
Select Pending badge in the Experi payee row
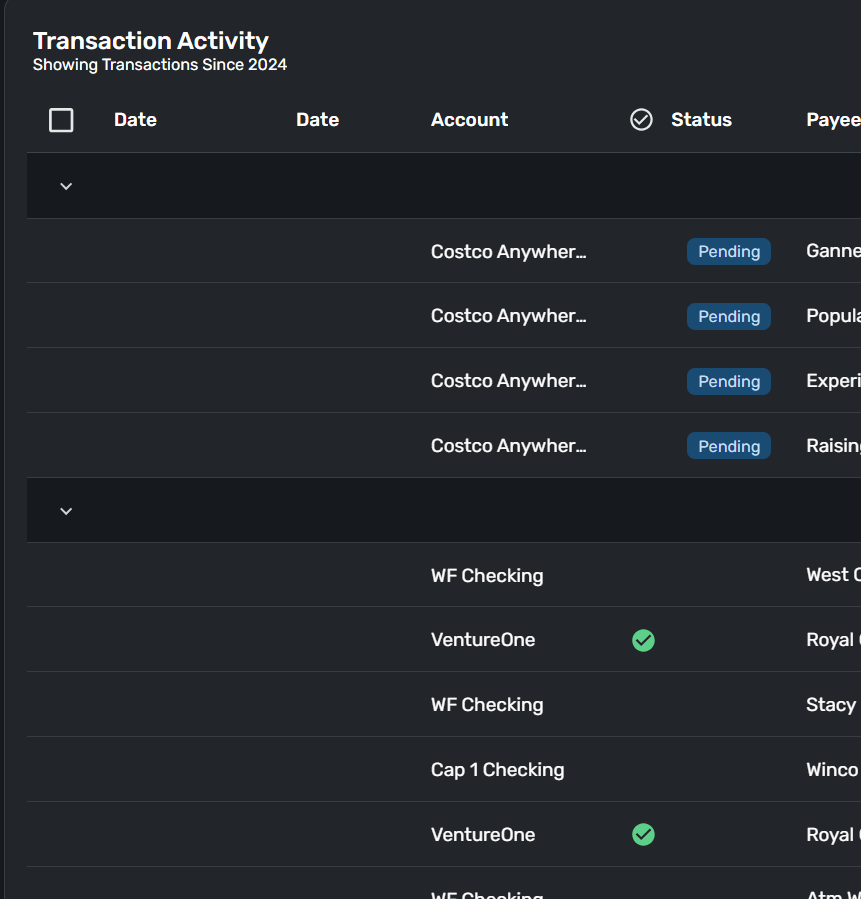coord(728,382)
